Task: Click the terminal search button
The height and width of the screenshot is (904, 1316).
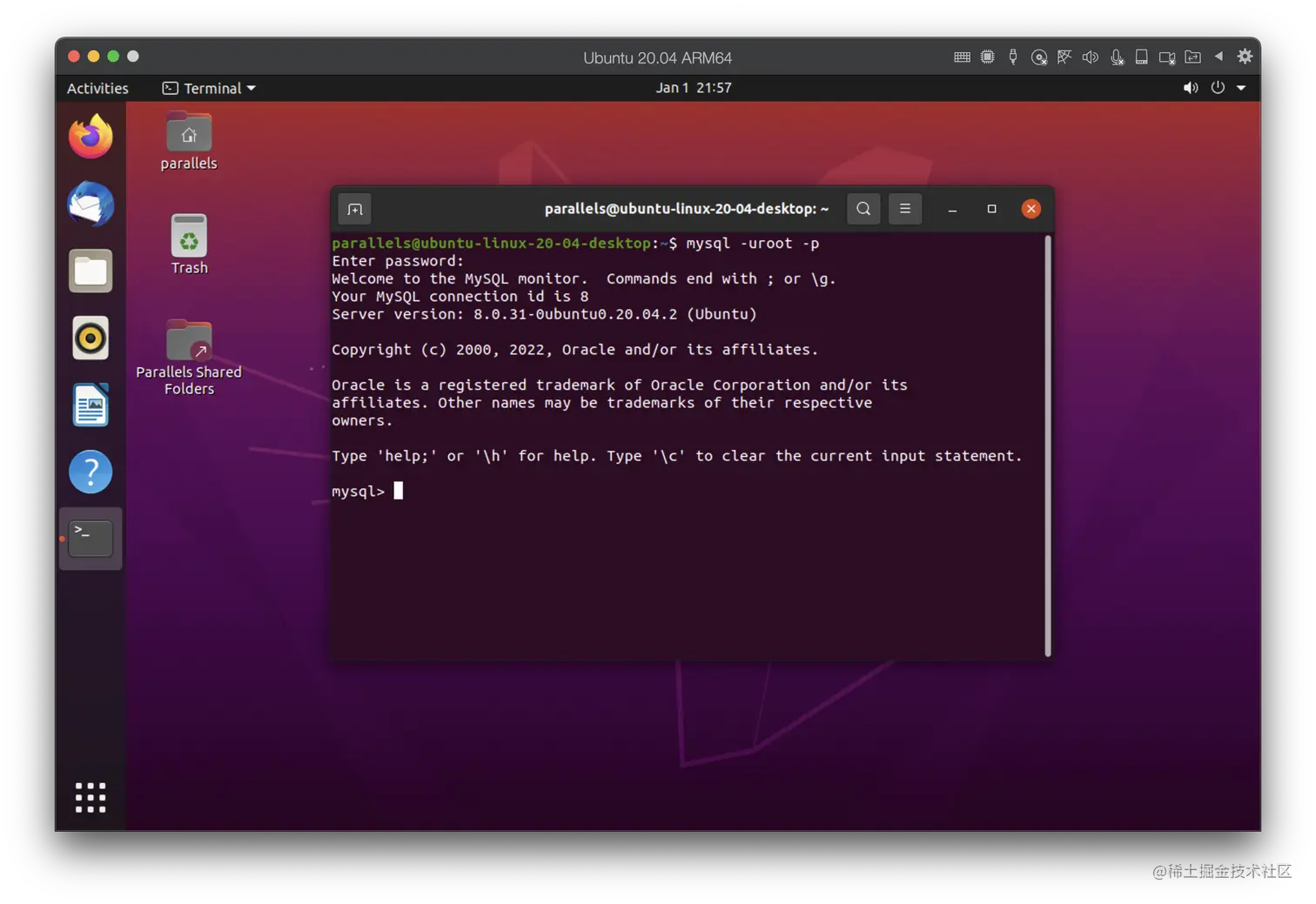Action: [x=863, y=209]
